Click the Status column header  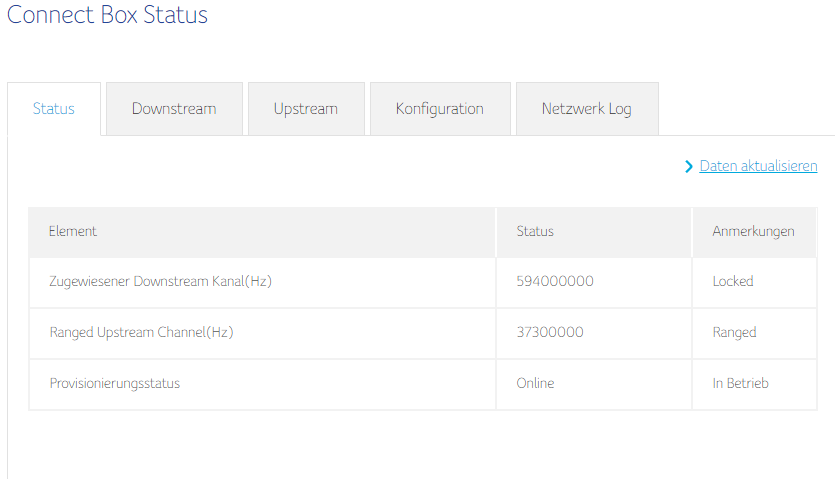coord(535,231)
